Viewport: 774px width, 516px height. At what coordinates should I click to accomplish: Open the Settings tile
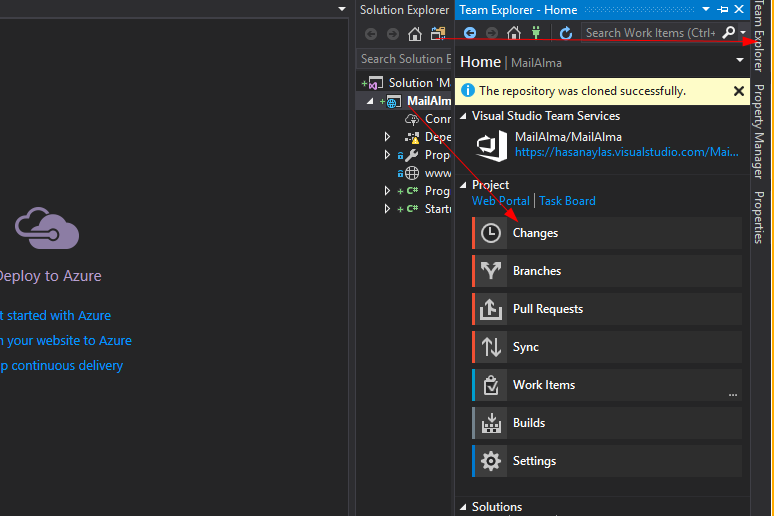607,461
